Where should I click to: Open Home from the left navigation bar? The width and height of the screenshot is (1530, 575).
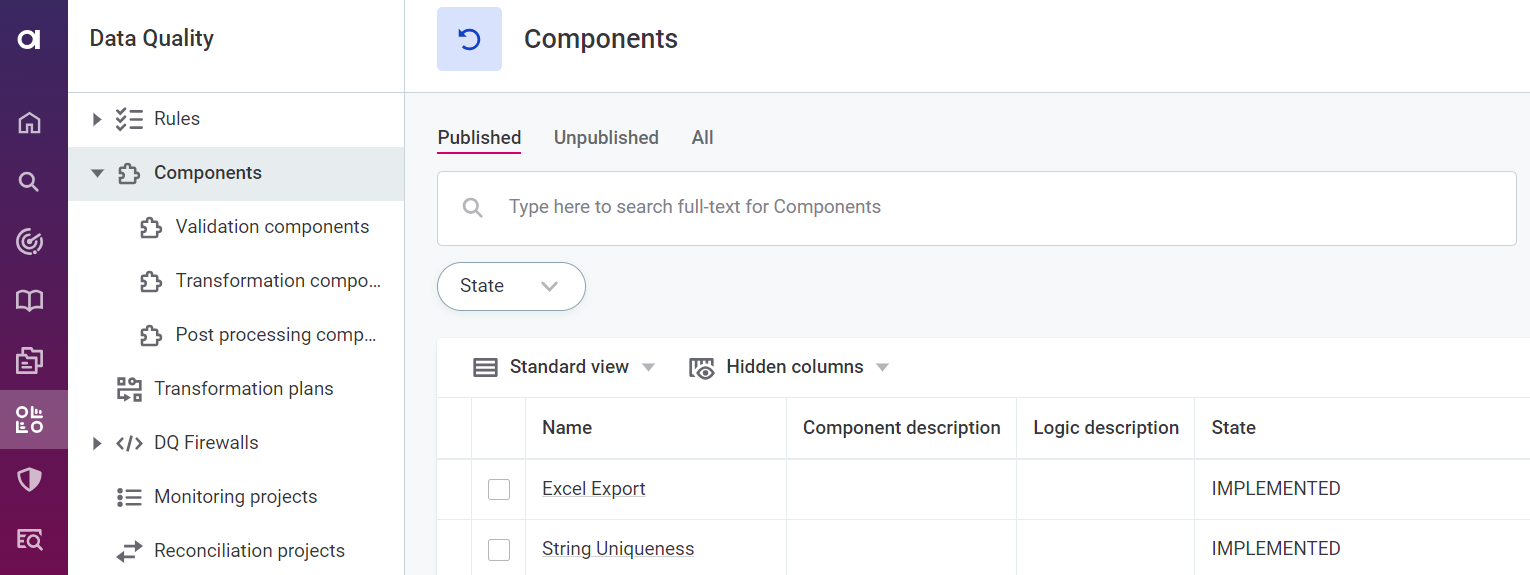coord(30,123)
